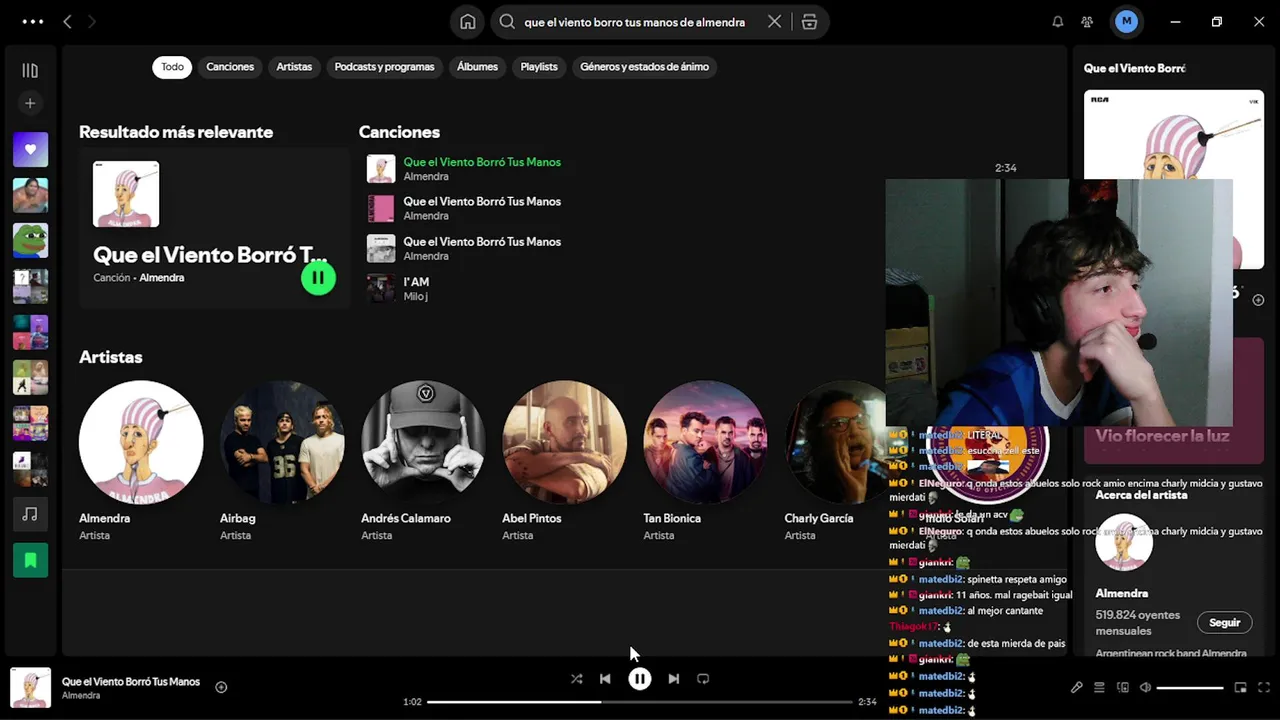Image resolution: width=1280 pixels, height=720 pixels.
Task: Toggle shuffle in player controls
Action: 576,678
